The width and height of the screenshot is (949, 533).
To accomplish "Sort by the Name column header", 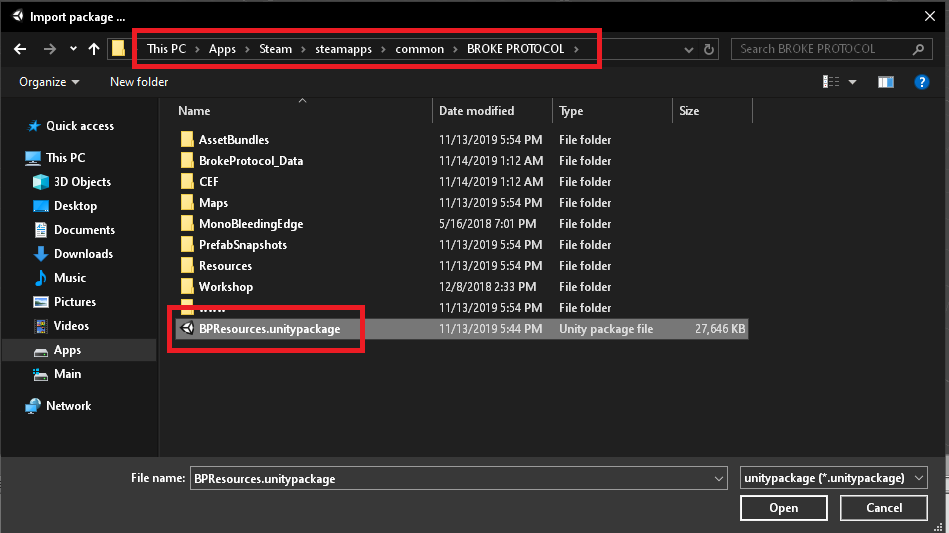I will point(194,111).
